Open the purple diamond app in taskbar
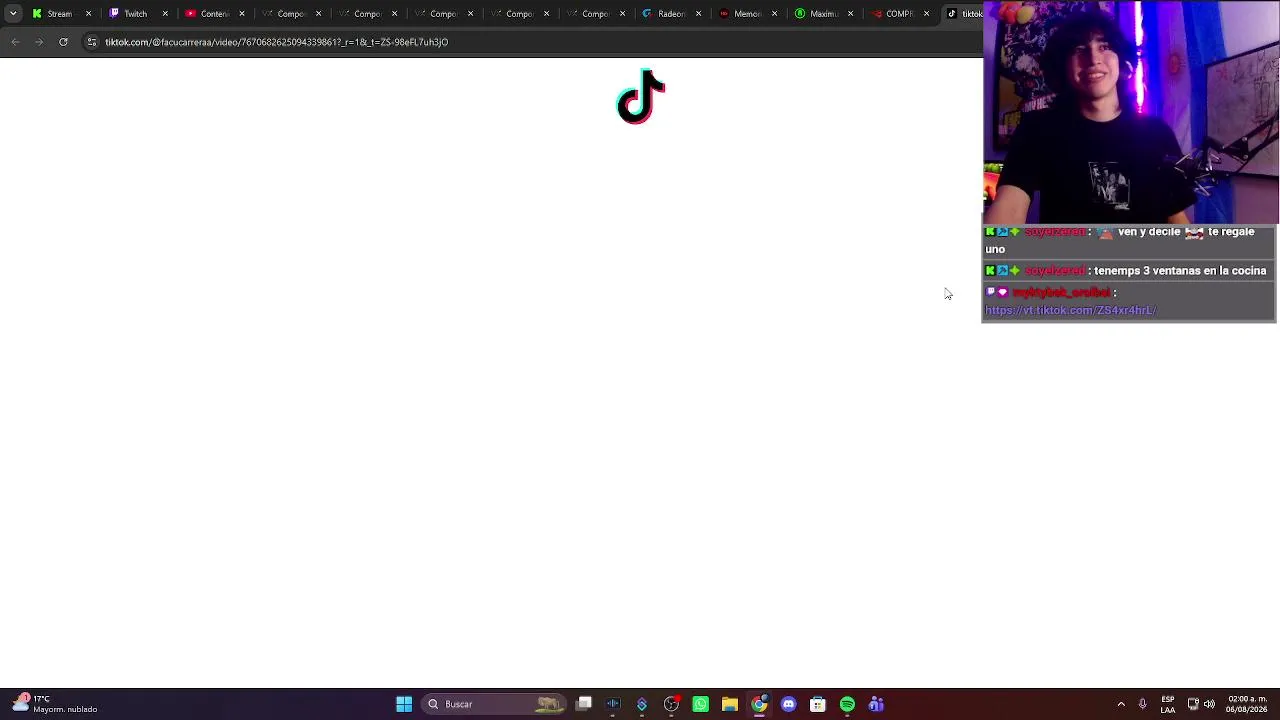1280x720 pixels. [x=642, y=704]
